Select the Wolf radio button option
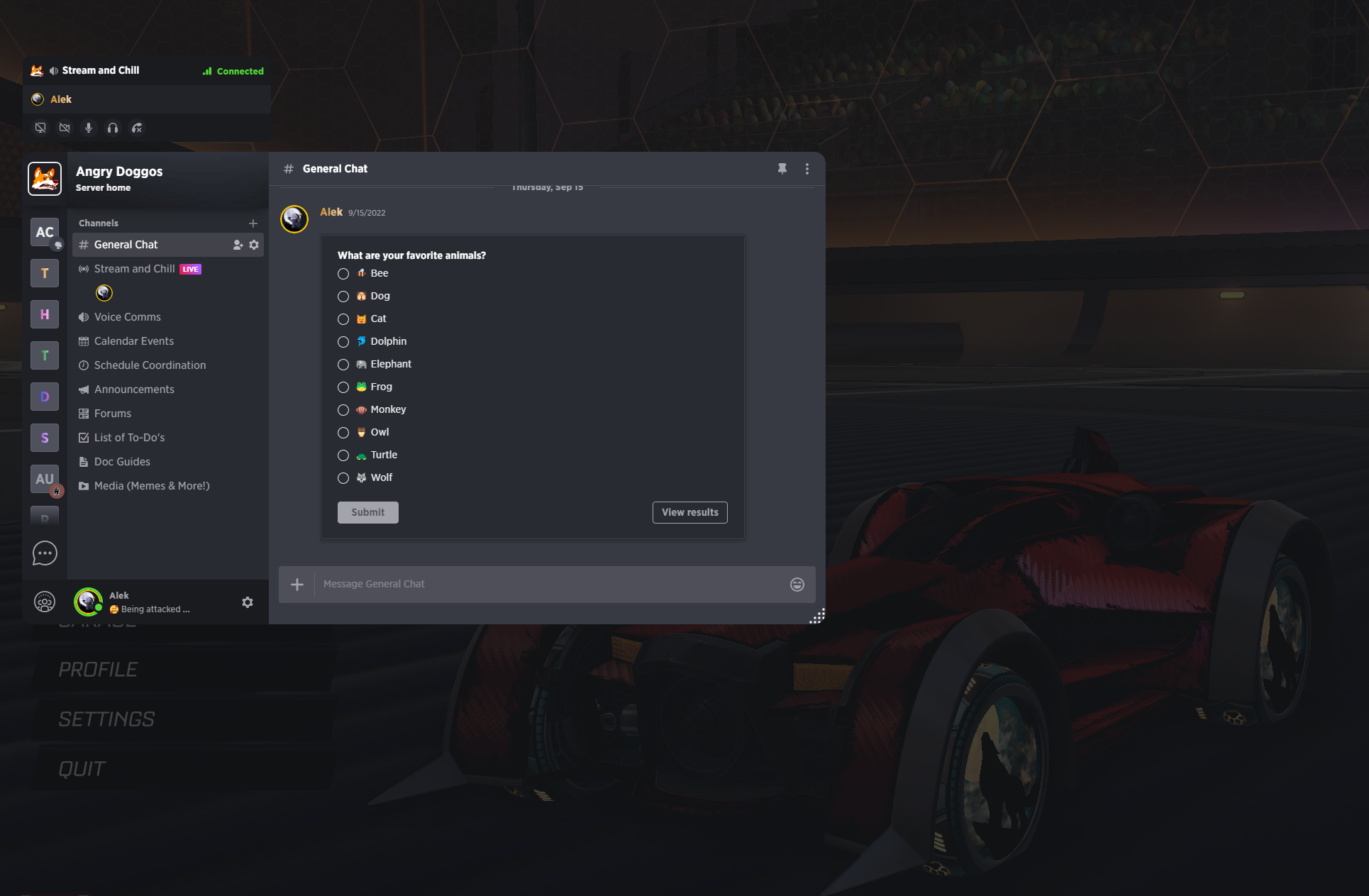Screen dimensions: 1369x896 (x=343, y=477)
